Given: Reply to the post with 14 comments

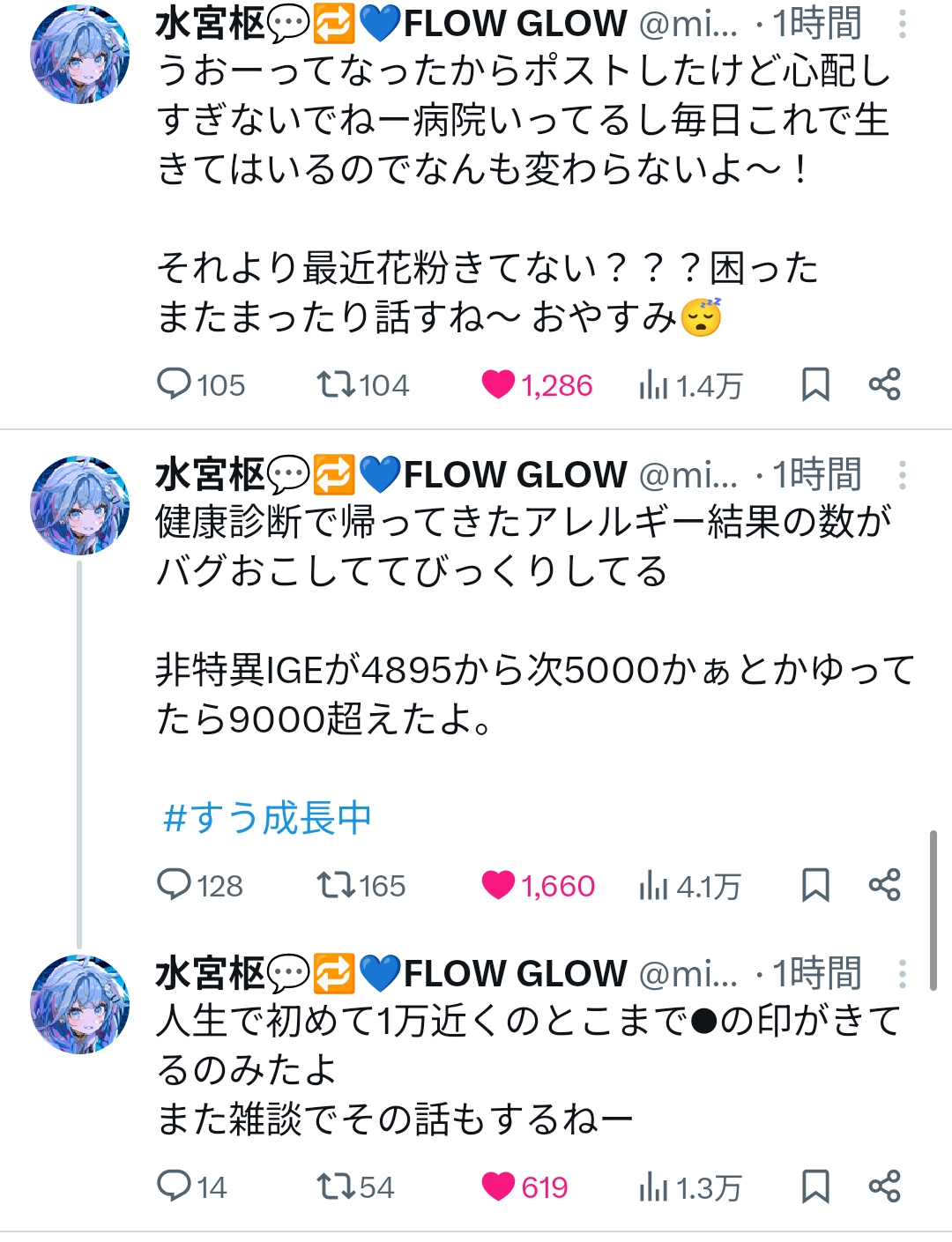Looking at the screenshot, I should [191, 1186].
